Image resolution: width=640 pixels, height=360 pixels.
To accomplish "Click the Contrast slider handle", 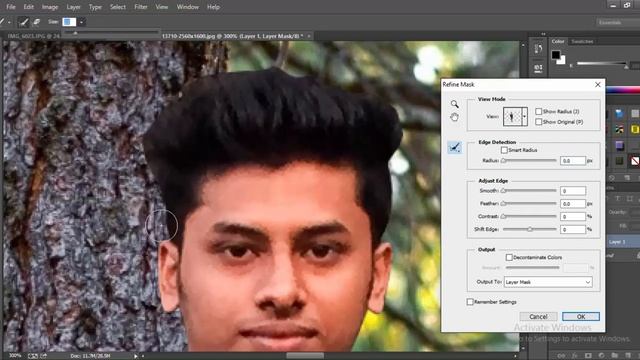I will [504, 216].
